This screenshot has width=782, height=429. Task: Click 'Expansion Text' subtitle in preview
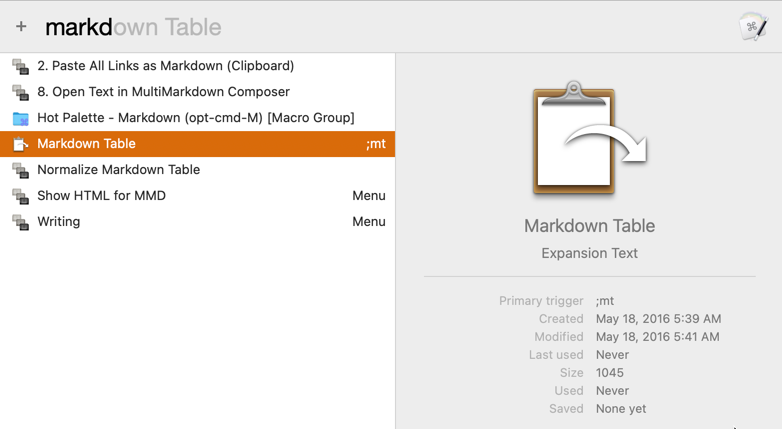coord(589,253)
